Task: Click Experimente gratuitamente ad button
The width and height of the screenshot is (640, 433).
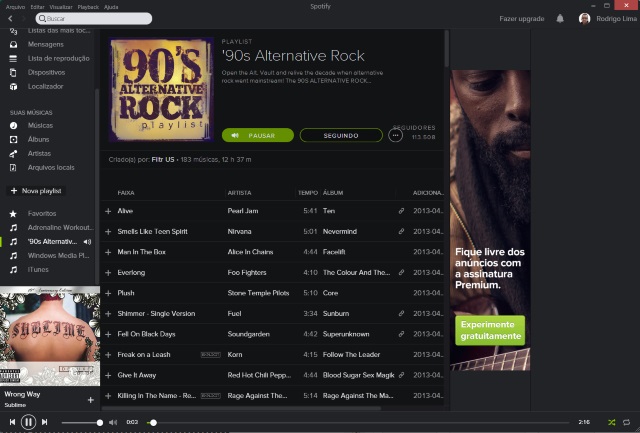Action: coord(490,330)
